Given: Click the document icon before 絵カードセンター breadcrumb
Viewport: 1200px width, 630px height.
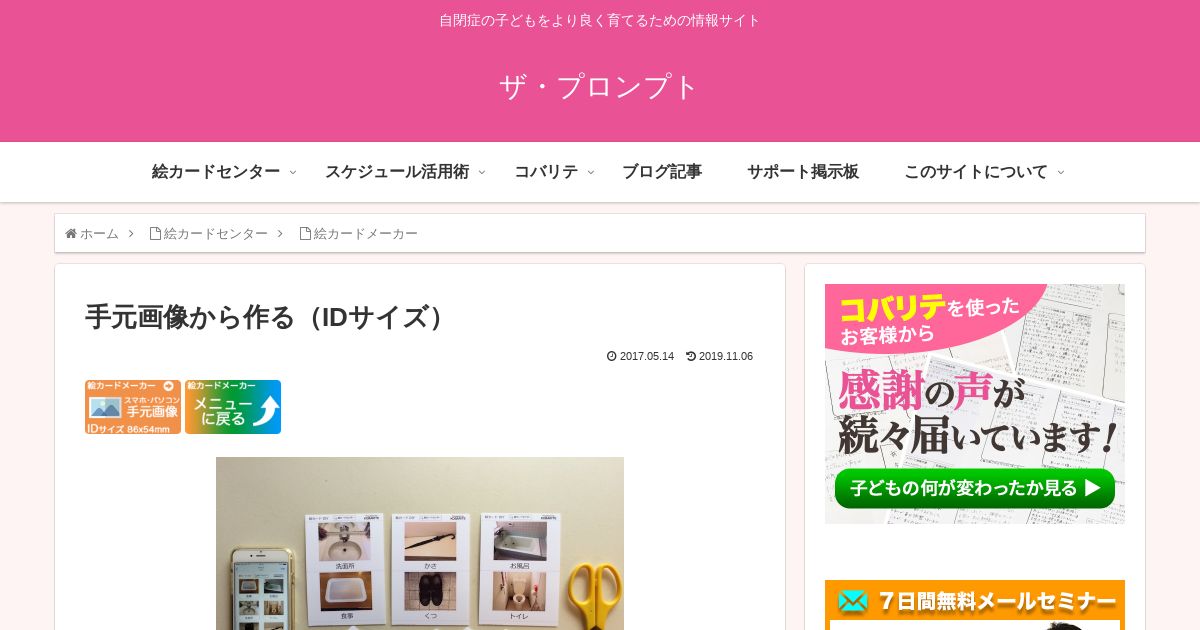Looking at the screenshot, I should [x=155, y=233].
